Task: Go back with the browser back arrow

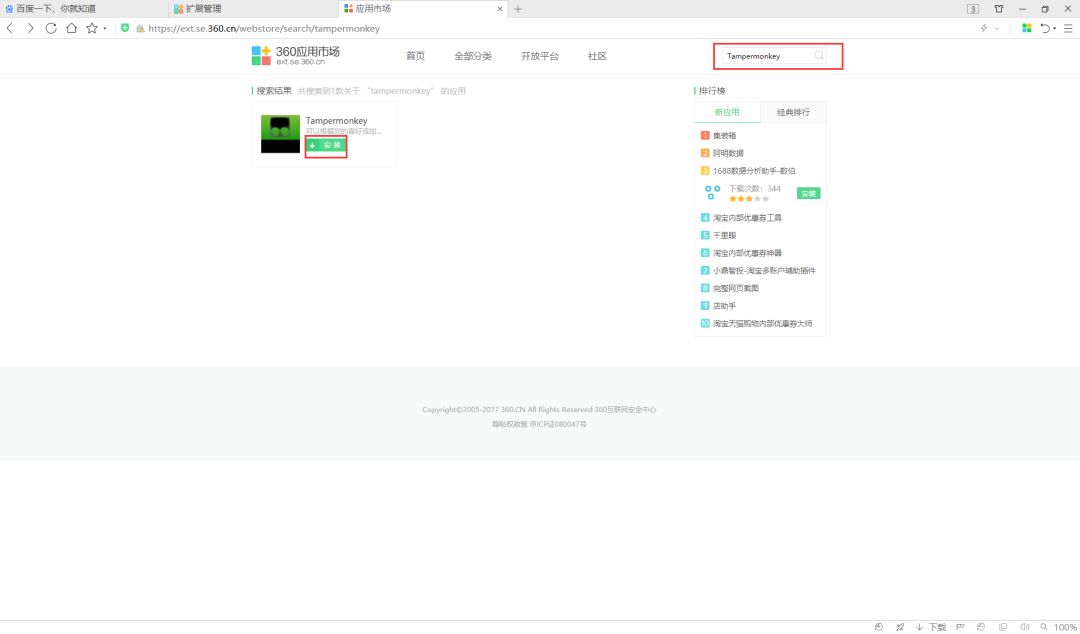Action: click(x=10, y=28)
